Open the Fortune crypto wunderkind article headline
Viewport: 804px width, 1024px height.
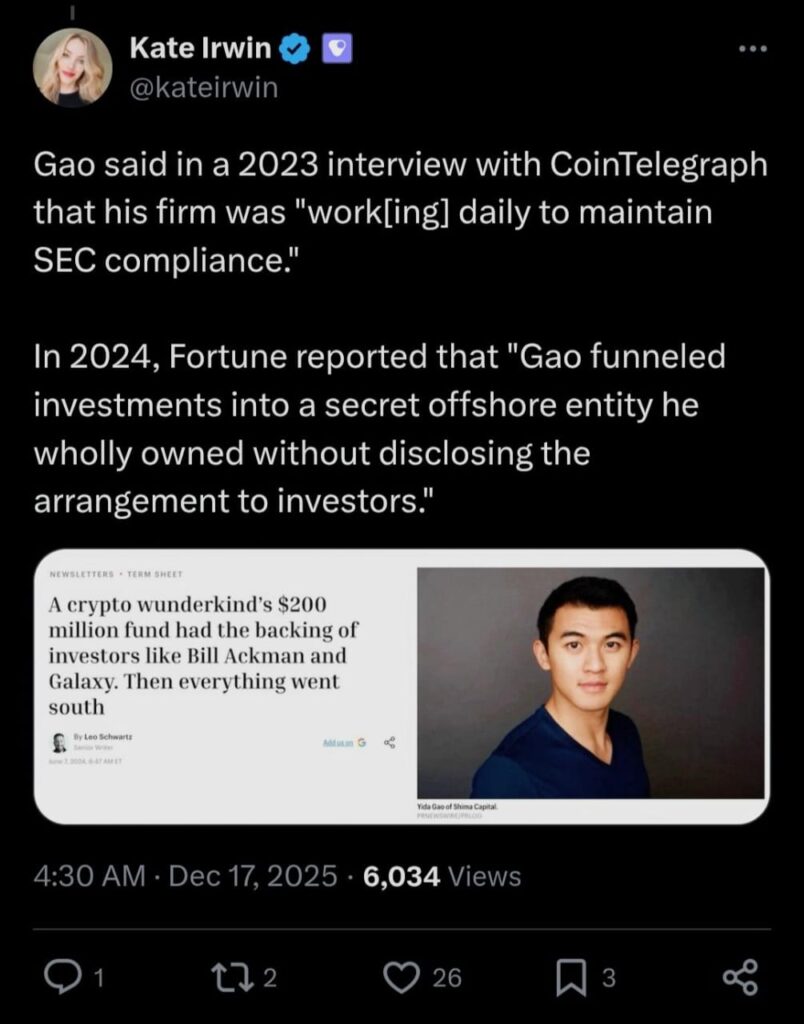click(198, 656)
